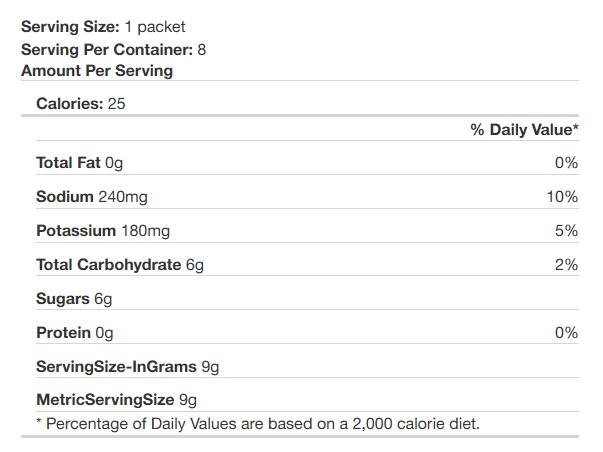Click the 10% daily value for Sodium
Viewport: 603px width, 452px height.
562,197
